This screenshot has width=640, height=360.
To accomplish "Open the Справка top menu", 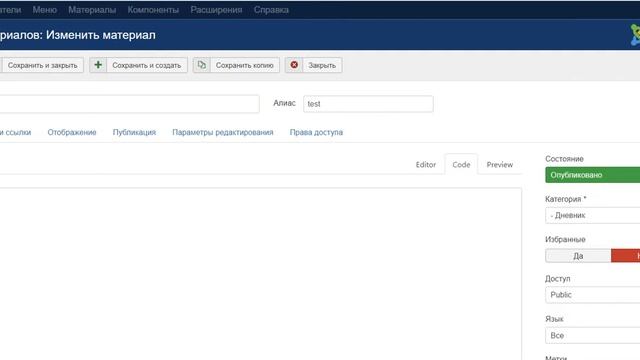I will click(x=271, y=10).
